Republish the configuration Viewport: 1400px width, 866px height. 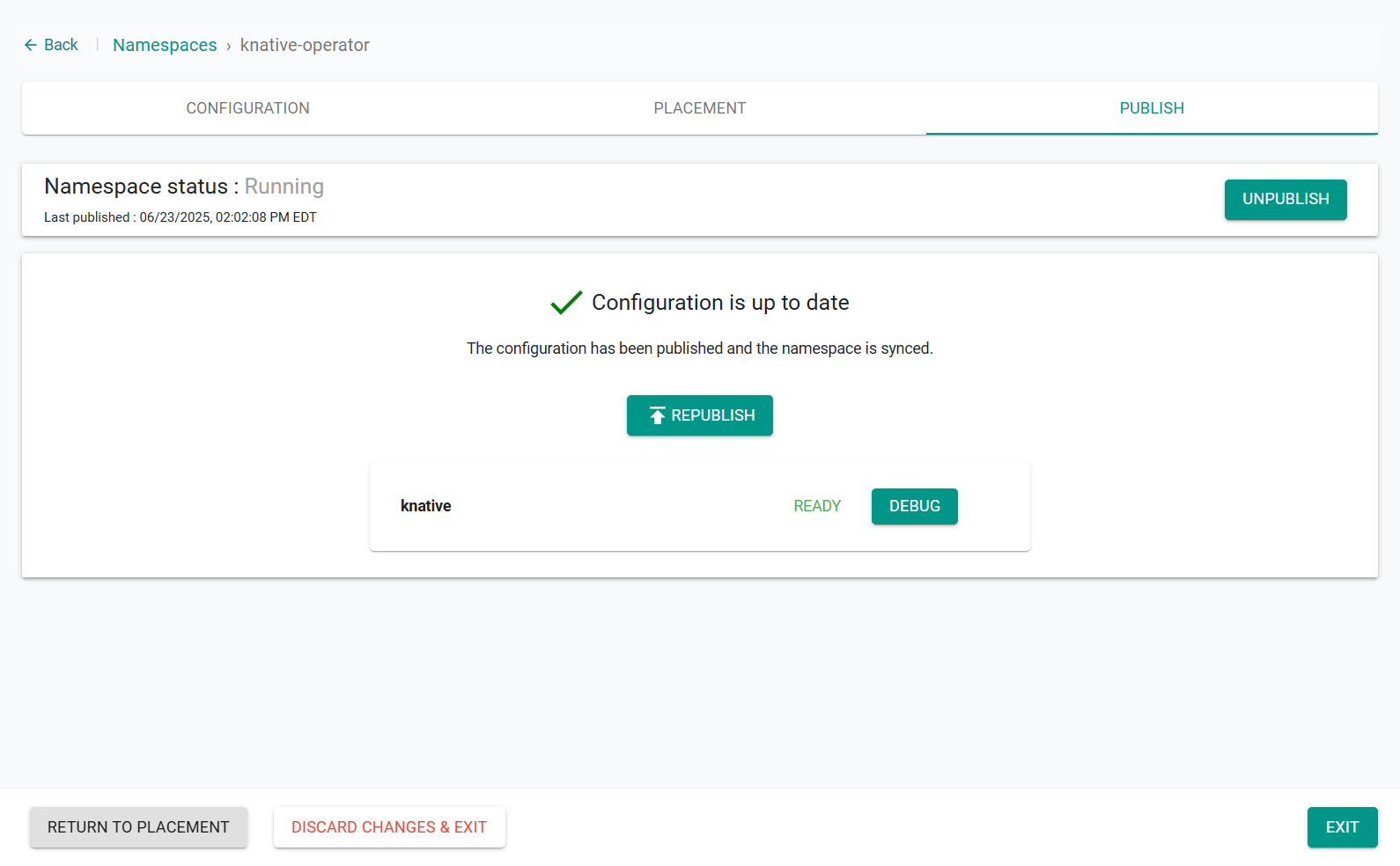[x=700, y=415]
